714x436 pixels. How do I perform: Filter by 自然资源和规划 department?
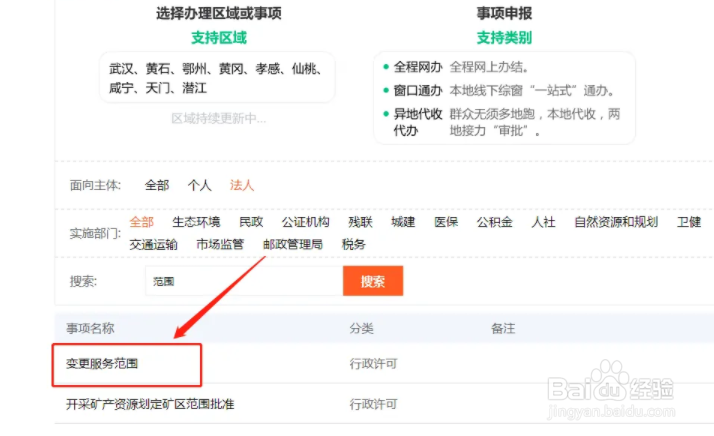tap(616, 222)
